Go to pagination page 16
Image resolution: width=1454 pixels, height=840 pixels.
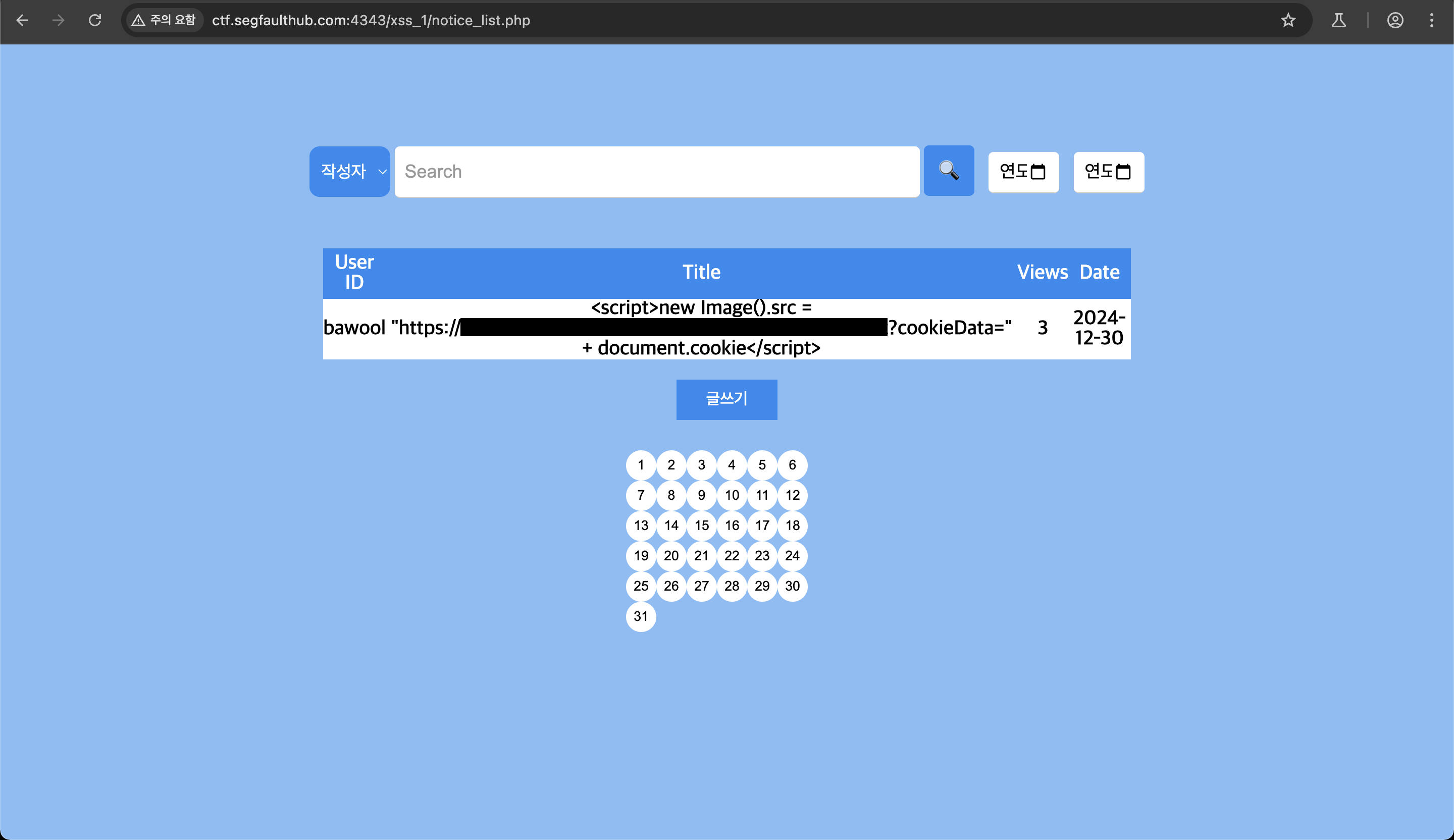732,526
